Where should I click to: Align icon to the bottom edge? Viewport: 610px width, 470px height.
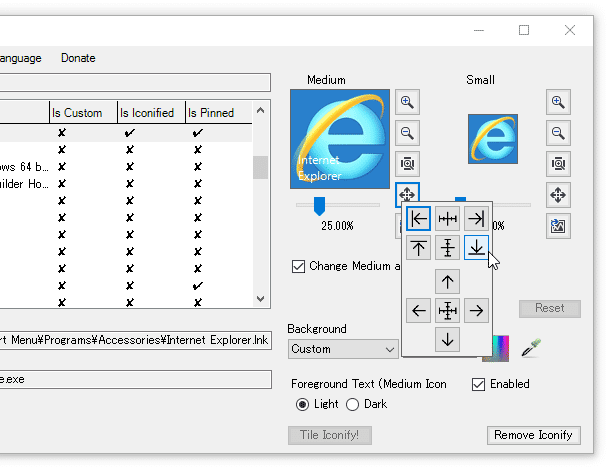(476, 247)
